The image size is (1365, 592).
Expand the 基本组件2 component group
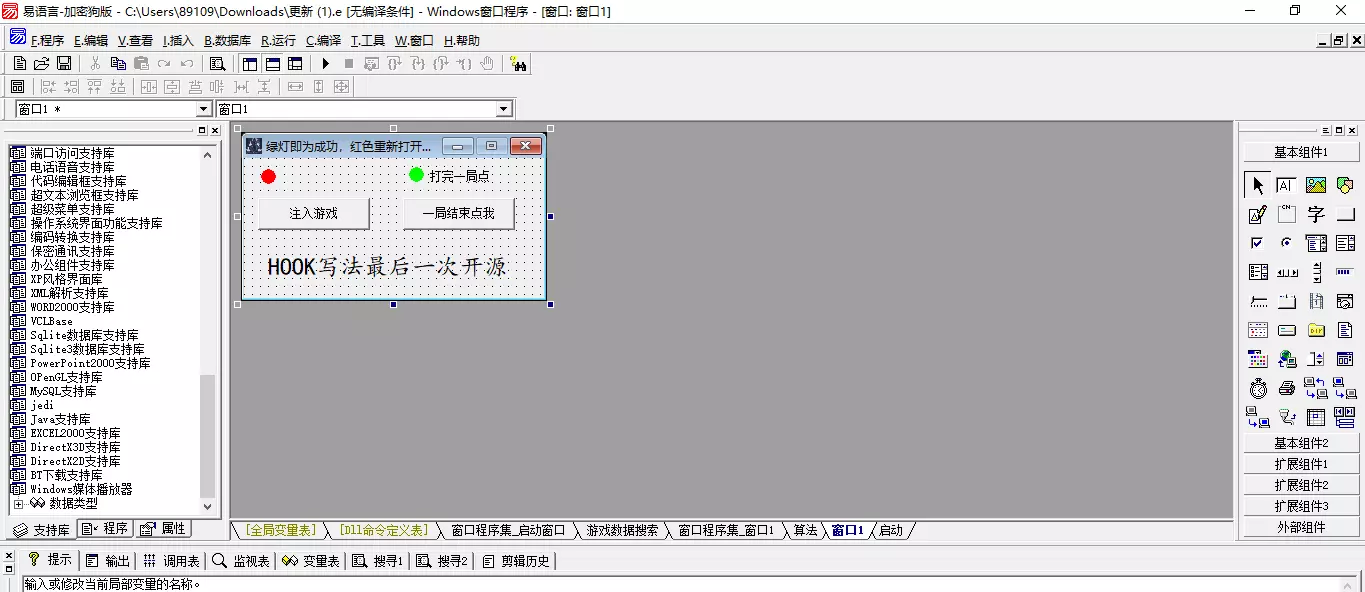[x=1300, y=443]
